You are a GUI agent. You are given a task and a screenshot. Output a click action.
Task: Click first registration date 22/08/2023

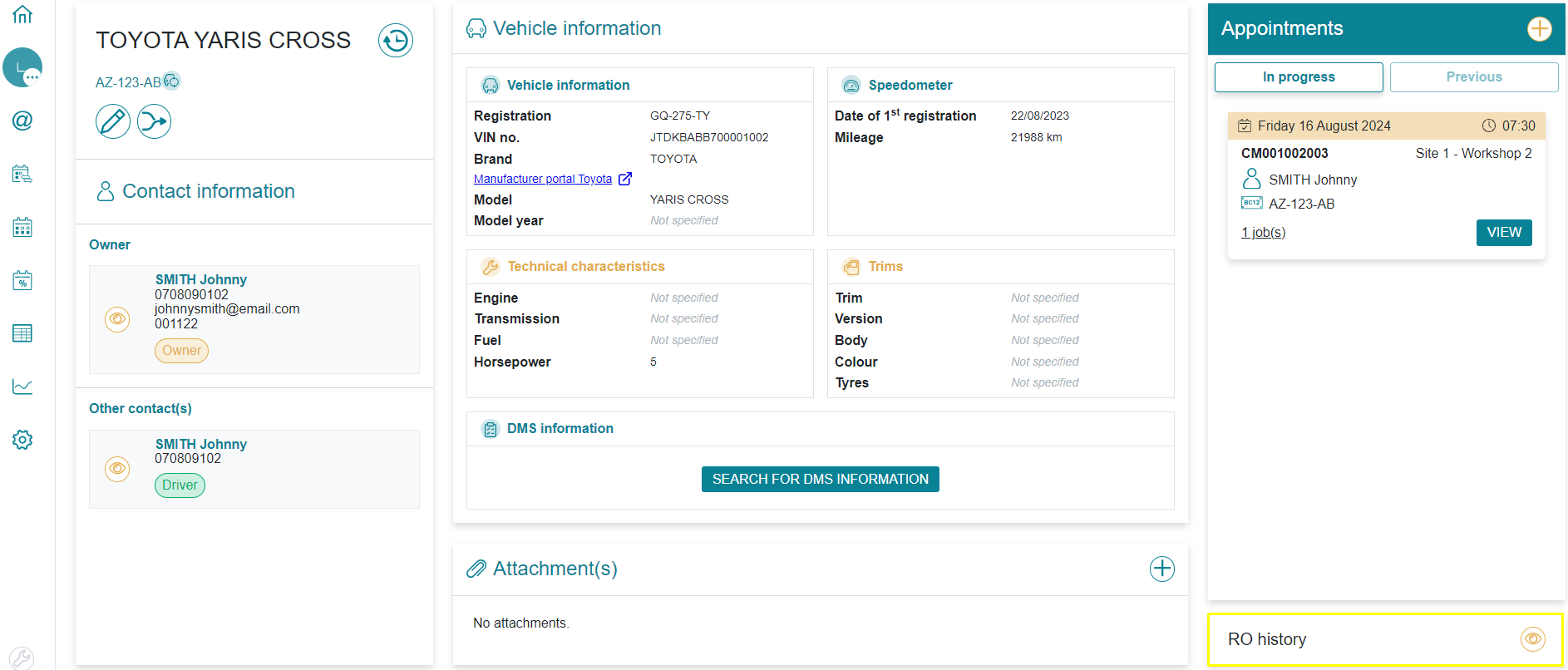click(1039, 116)
